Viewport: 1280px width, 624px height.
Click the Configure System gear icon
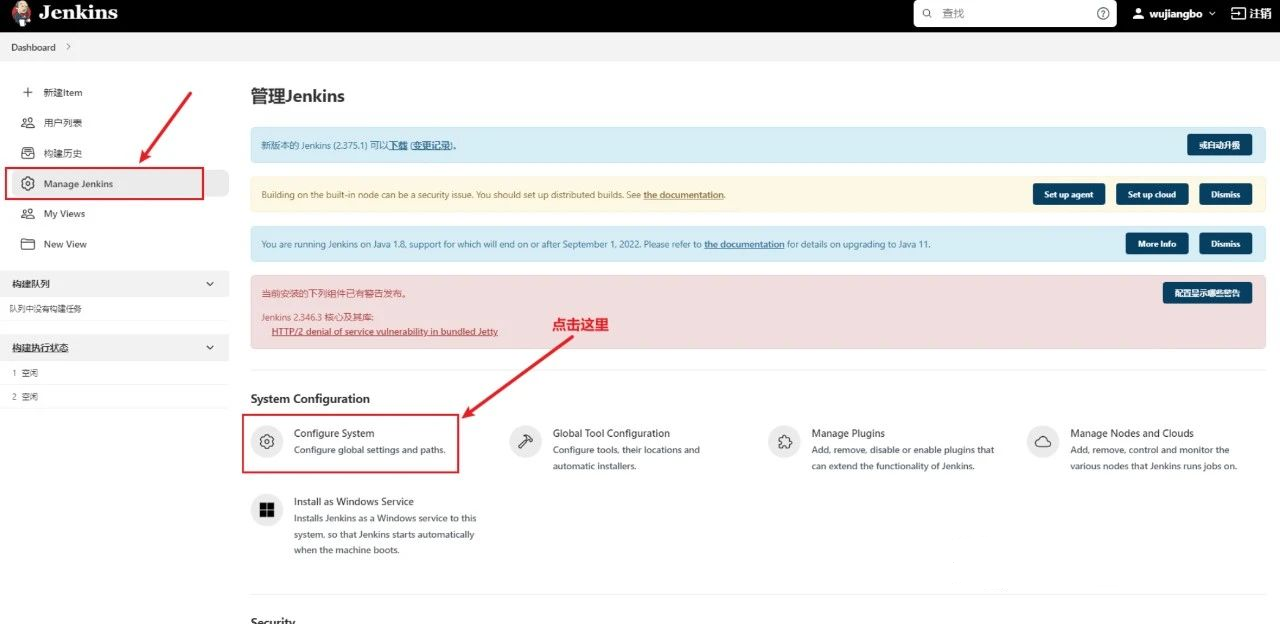coord(267,441)
